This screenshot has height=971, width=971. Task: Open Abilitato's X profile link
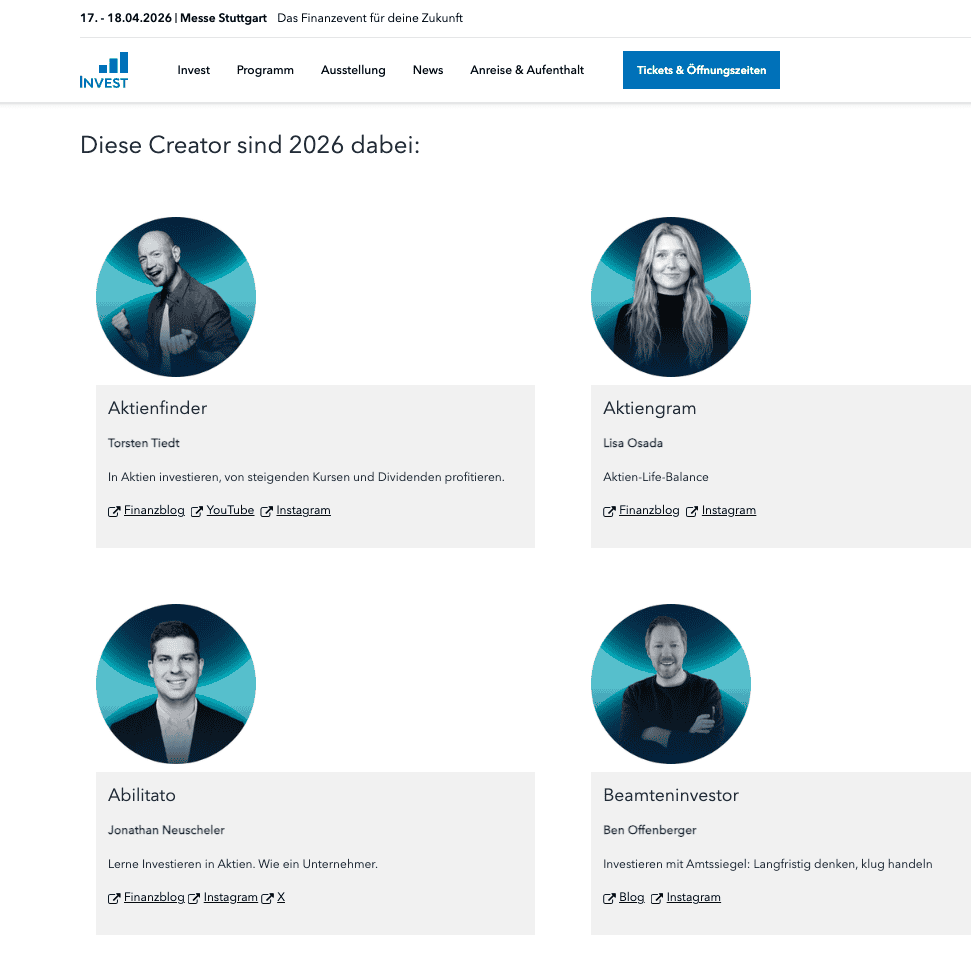tap(281, 897)
